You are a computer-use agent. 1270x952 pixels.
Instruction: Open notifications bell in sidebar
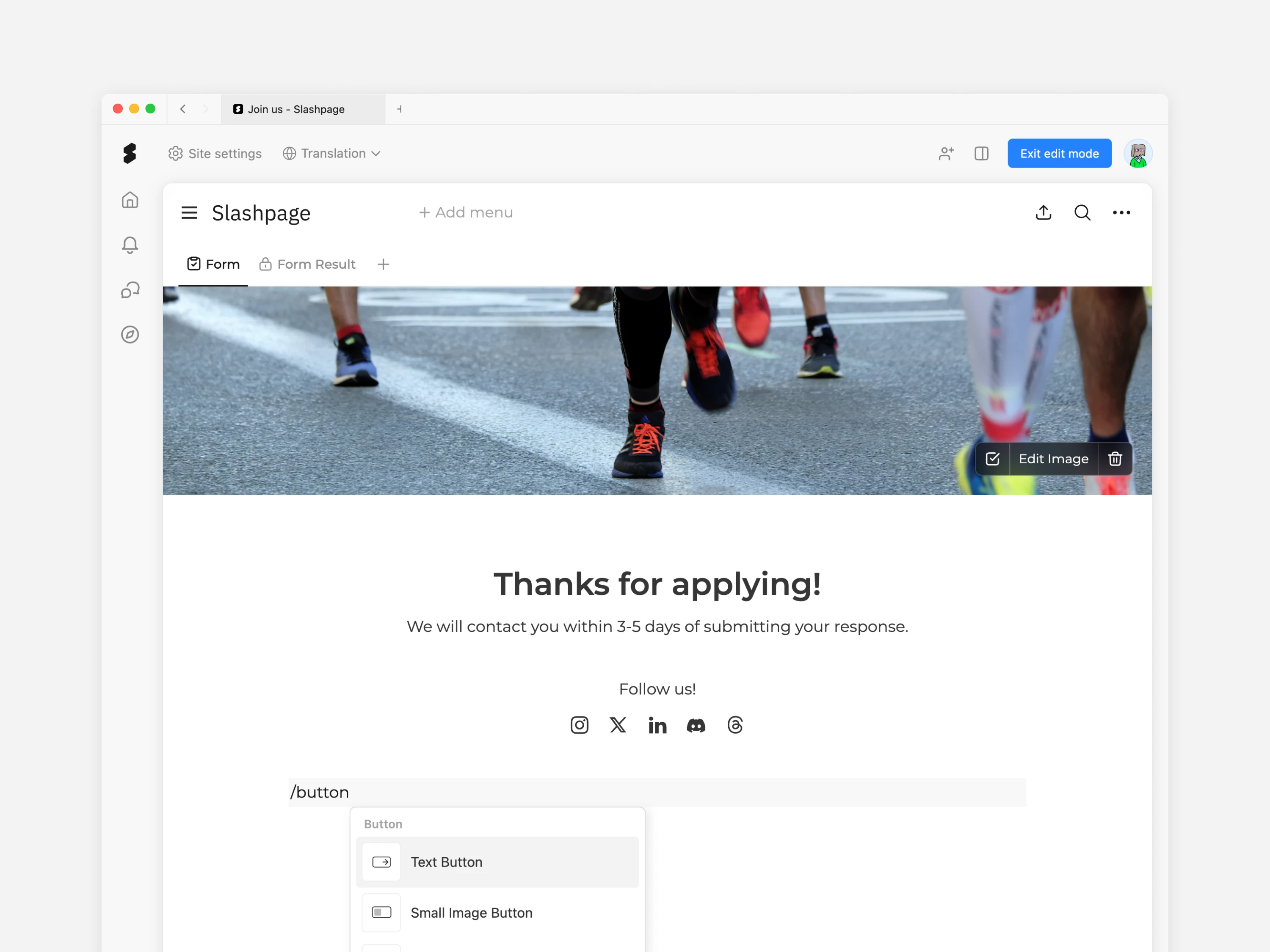coord(130,245)
